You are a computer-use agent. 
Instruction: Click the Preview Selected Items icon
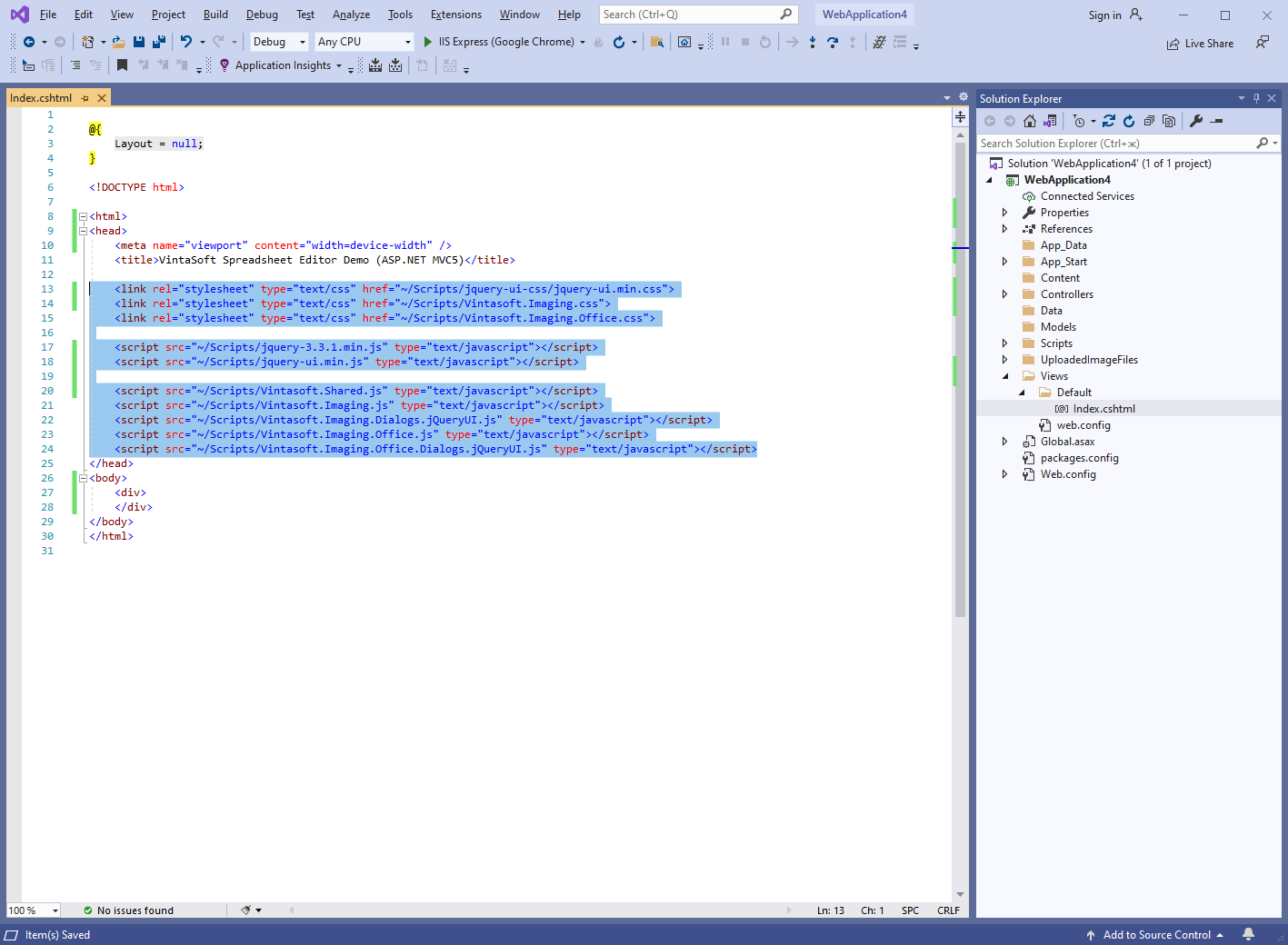coord(1217,121)
